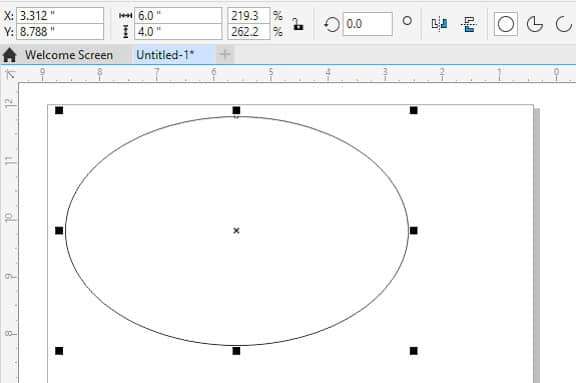The image size is (576, 383).
Task: Click the Mirror Horizontally button
Action: (439, 24)
